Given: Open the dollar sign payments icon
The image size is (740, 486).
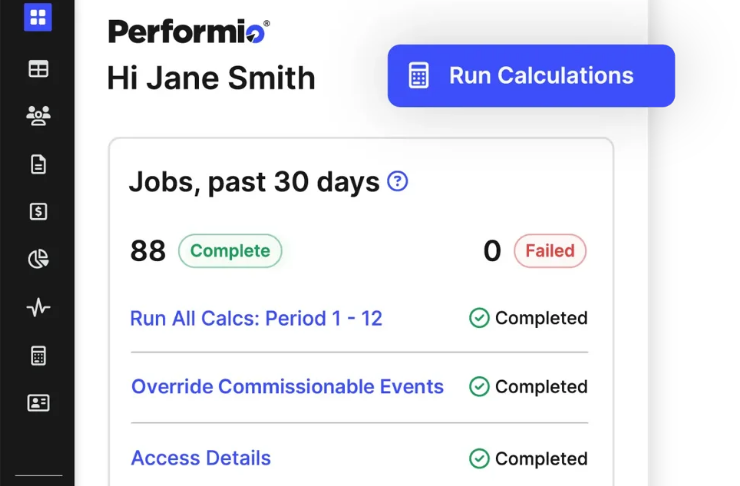Looking at the screenshot, I should [38, 211].
